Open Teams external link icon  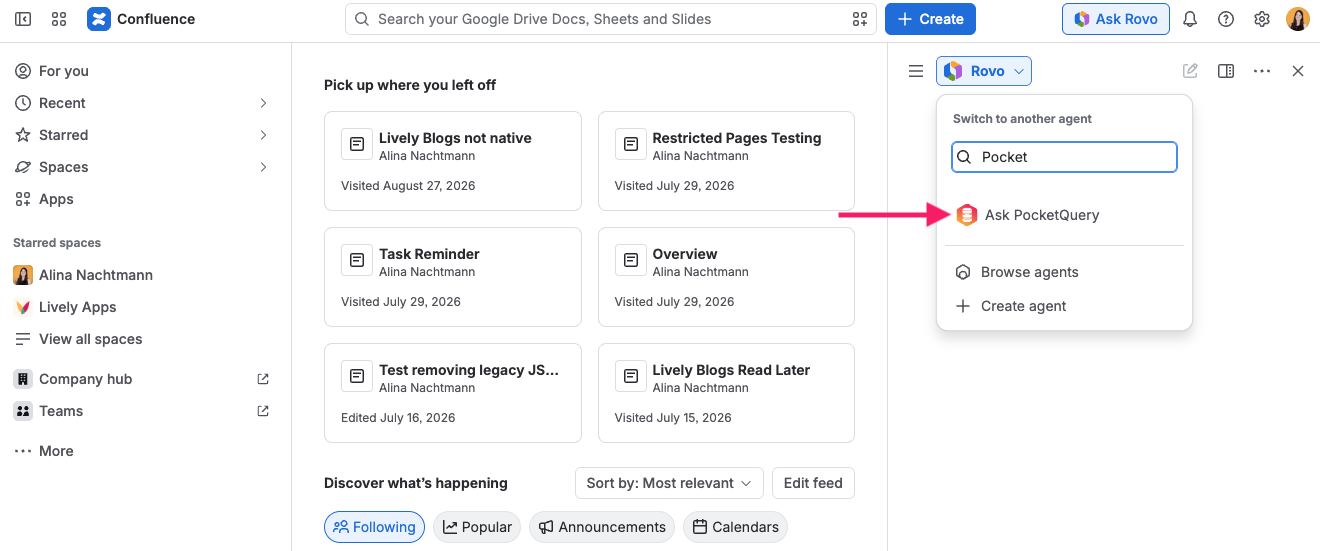pyautogui.click(x=263, y=411)
